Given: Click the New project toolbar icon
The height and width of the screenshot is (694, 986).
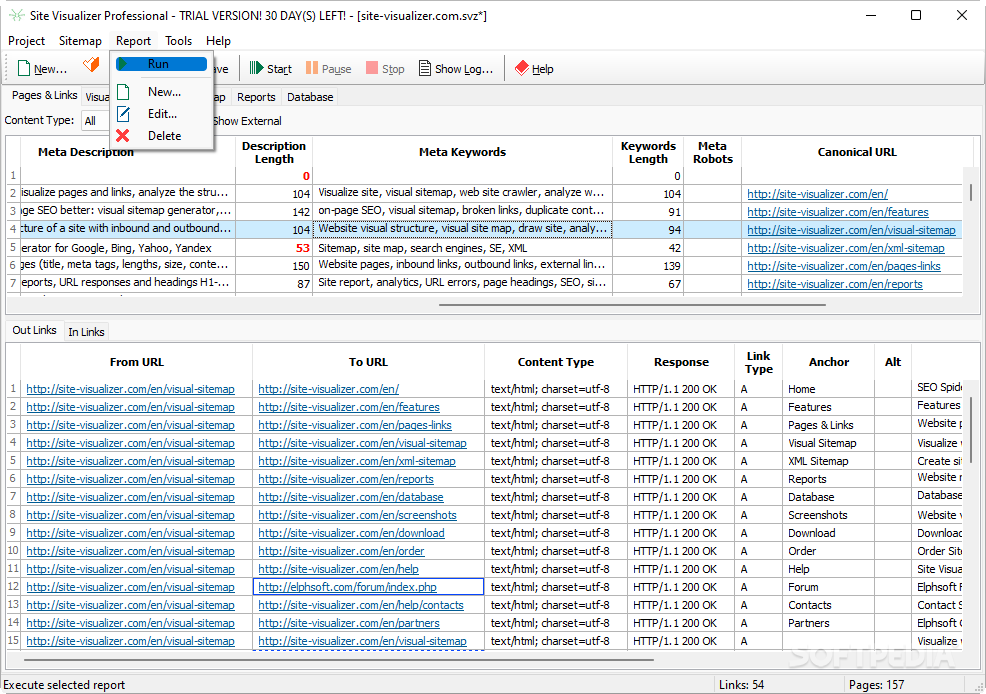Looking at the screenshot, I should pyautogui.click(x=24, y=68).
